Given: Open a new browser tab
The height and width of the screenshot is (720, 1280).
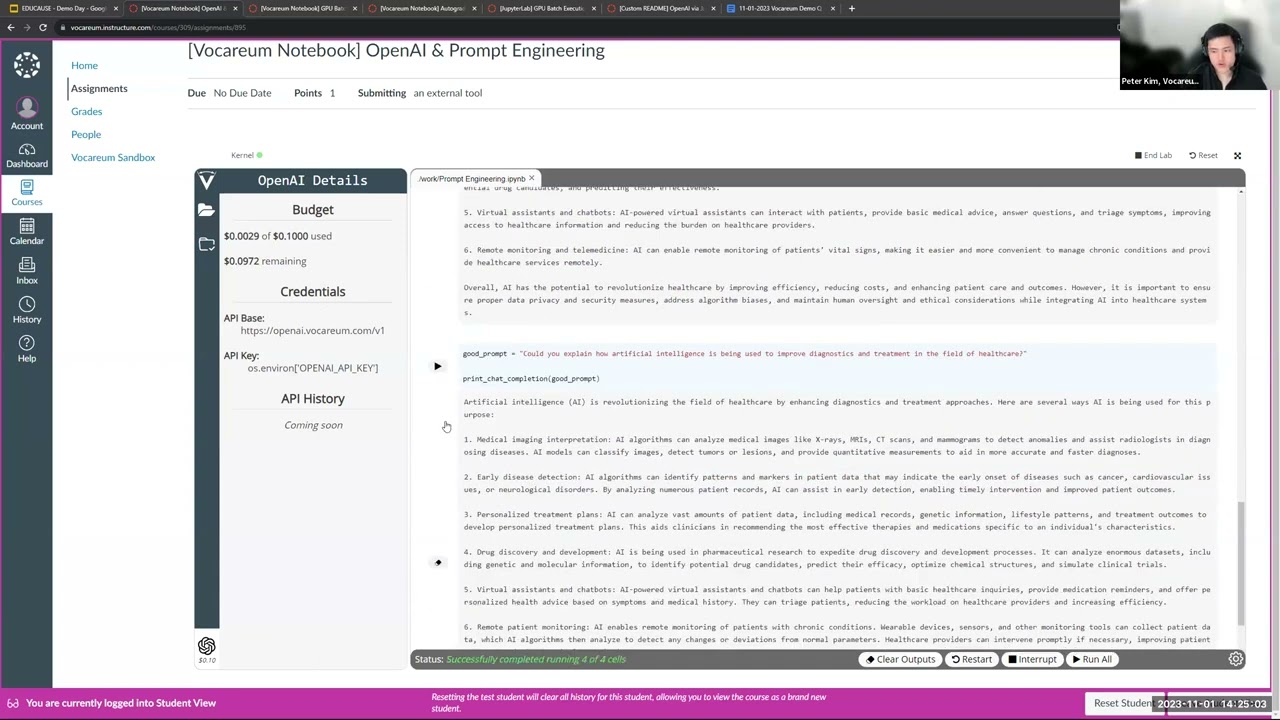Looking at the screenshot, I should 851,8.
